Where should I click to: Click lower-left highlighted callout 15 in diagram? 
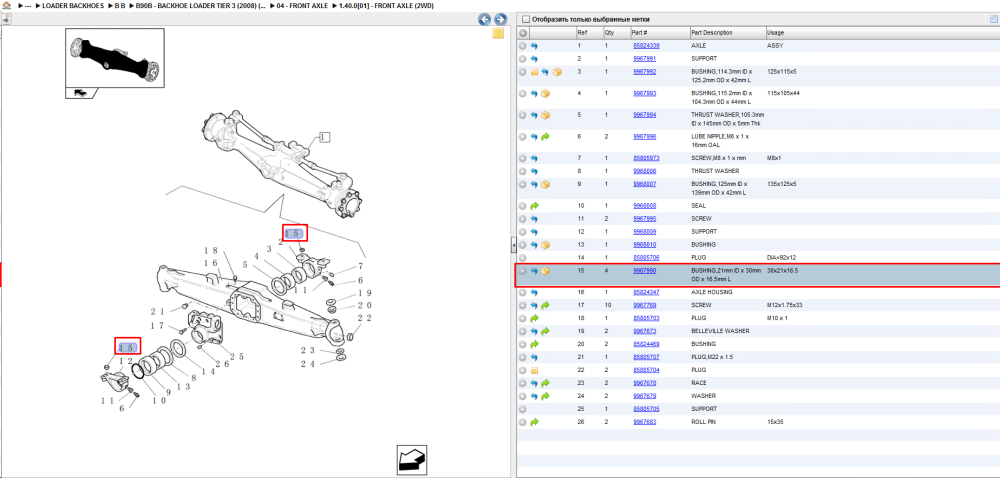127,347
